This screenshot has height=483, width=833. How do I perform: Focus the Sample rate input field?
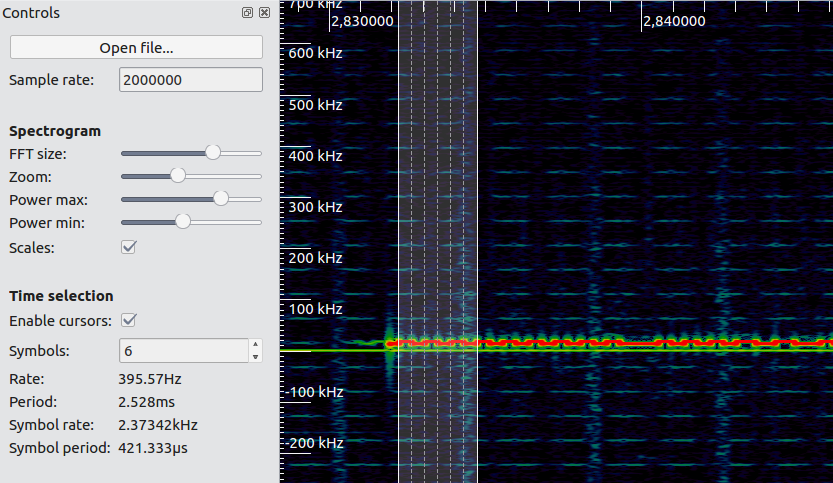coord(190,80)
